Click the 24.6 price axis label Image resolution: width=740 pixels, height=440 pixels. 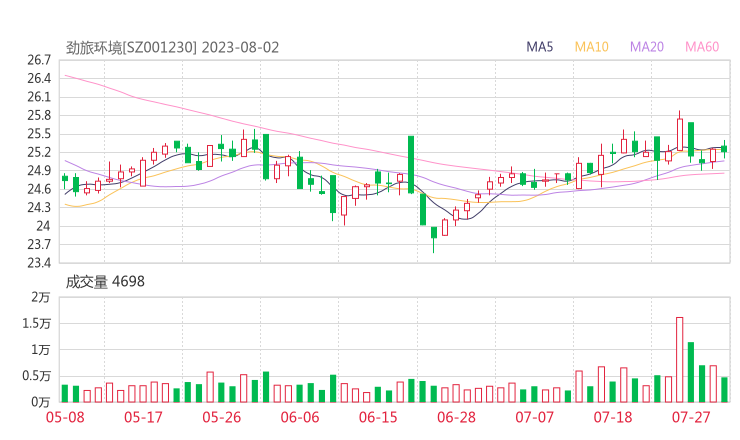[x=39, y=189]
